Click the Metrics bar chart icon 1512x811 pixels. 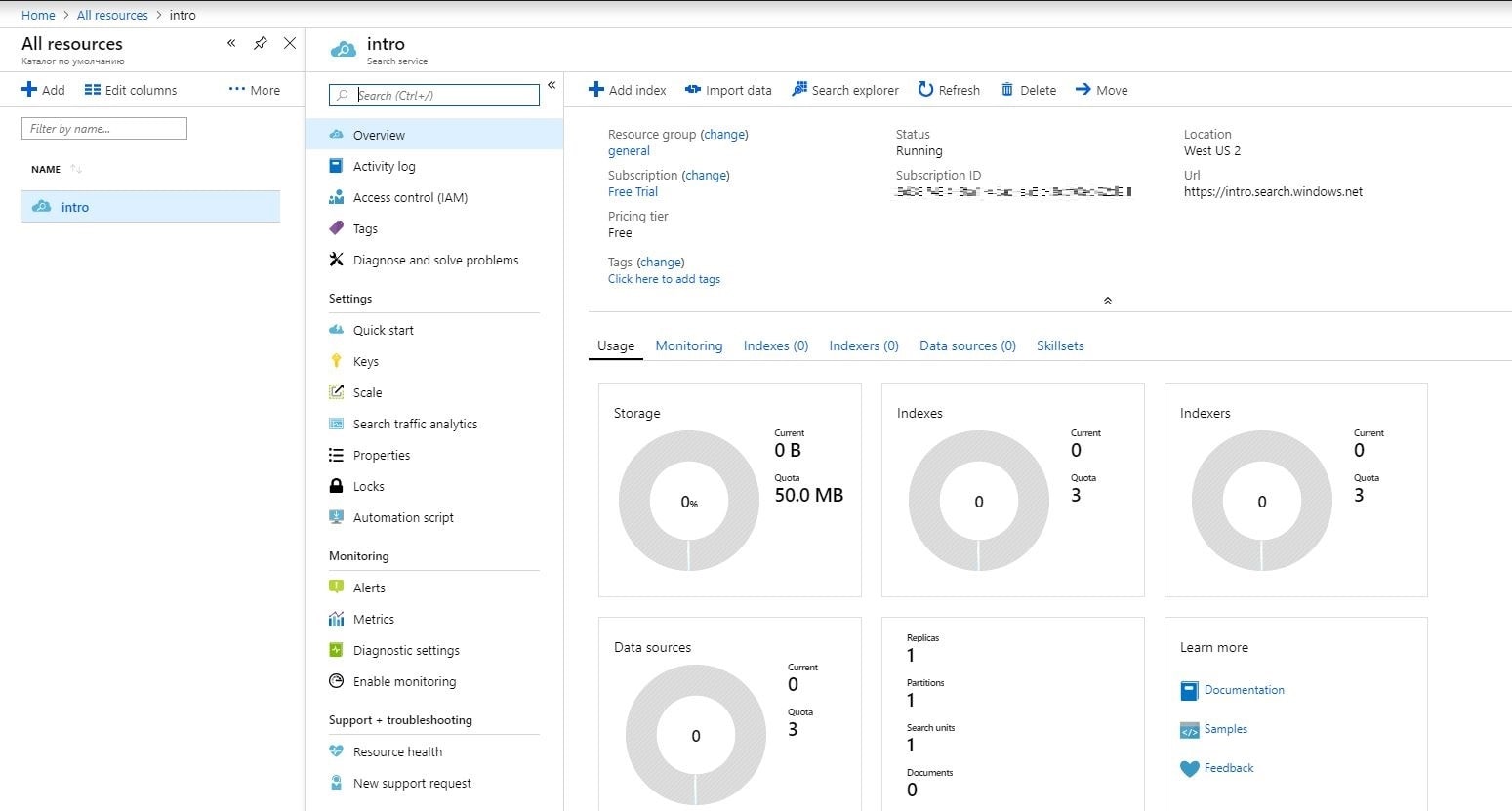(336, 619)
